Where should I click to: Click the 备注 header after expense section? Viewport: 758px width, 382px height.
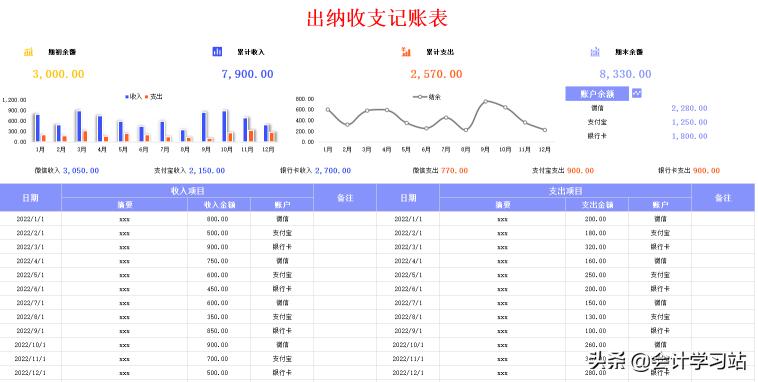click(x=723, y=198)
